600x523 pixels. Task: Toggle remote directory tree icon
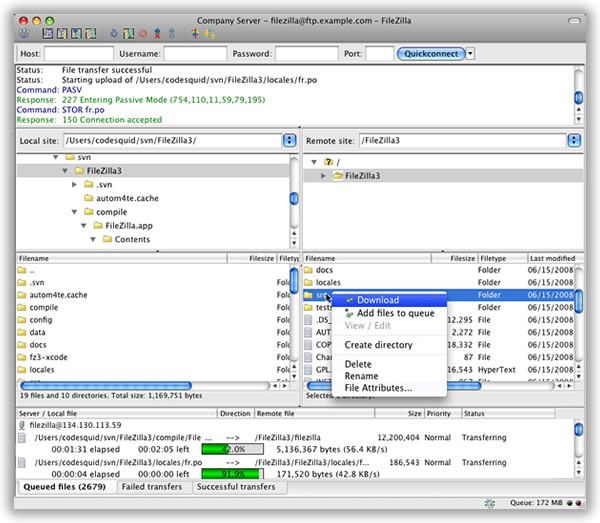pos(76,34)
